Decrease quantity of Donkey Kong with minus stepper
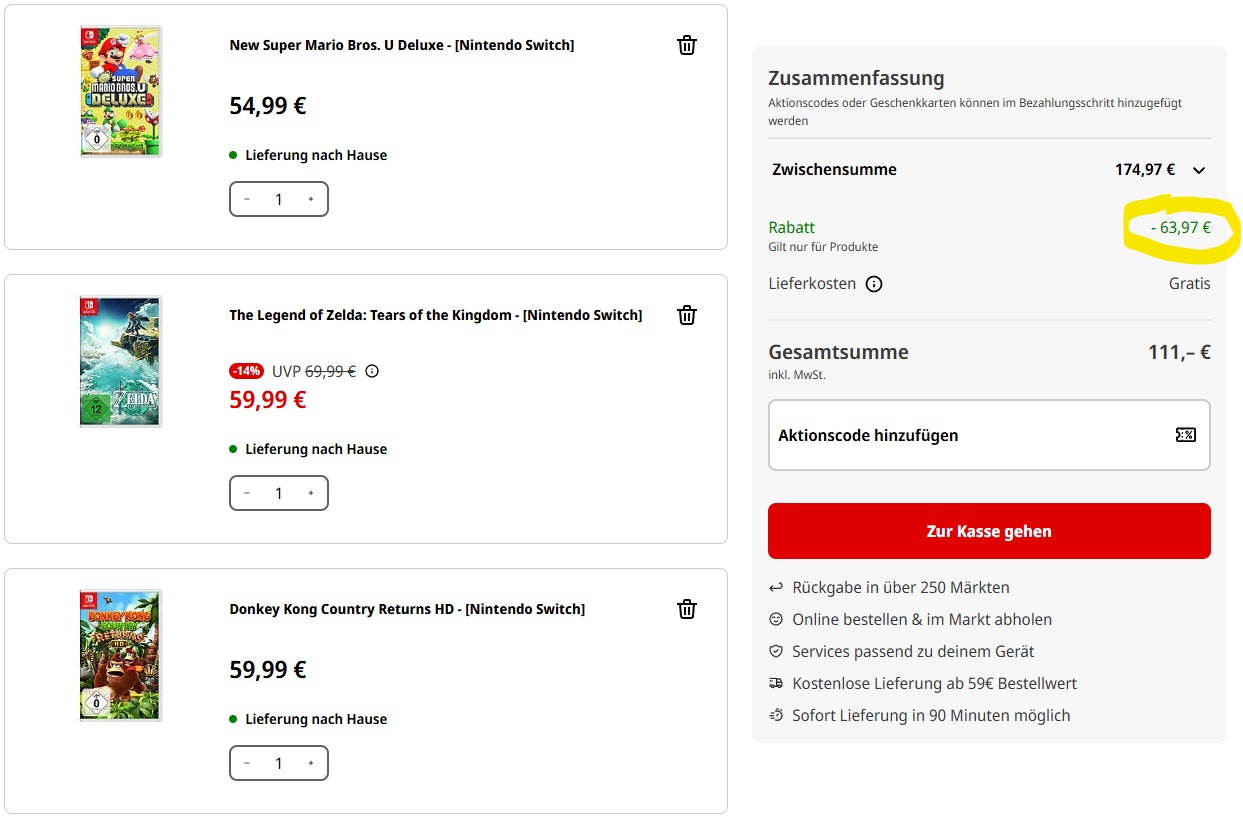 (x=246, y=763)
